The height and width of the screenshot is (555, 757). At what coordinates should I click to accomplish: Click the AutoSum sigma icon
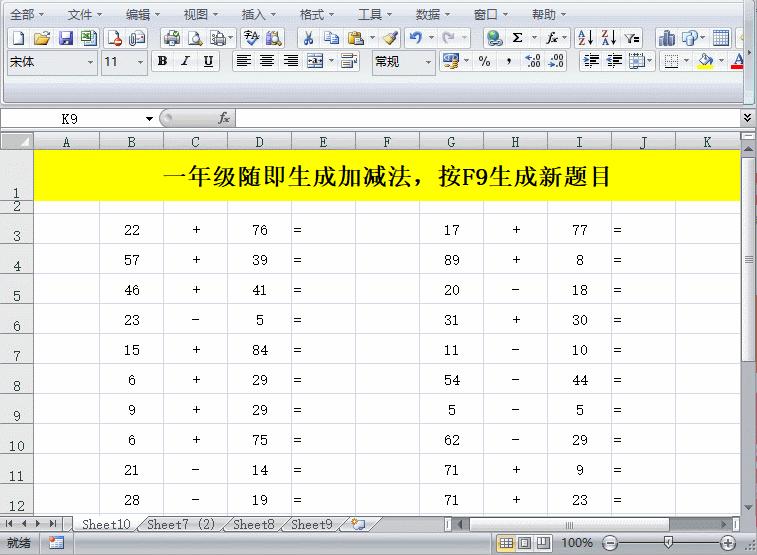pyautogui.click(x=517, y=38)
